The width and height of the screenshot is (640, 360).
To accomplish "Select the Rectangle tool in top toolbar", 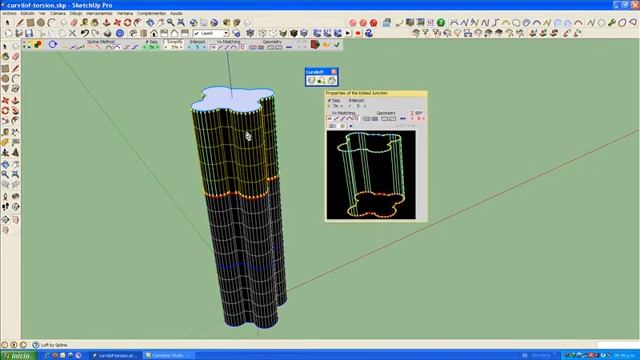I will coord(30,22).
